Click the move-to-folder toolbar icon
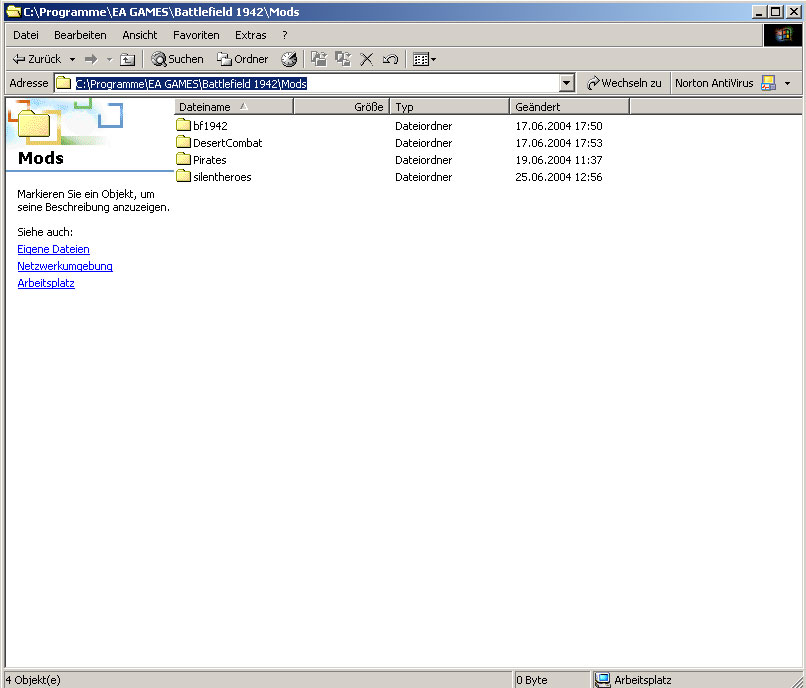Viewport: 806px width, 688px height. tap(319, 59)
